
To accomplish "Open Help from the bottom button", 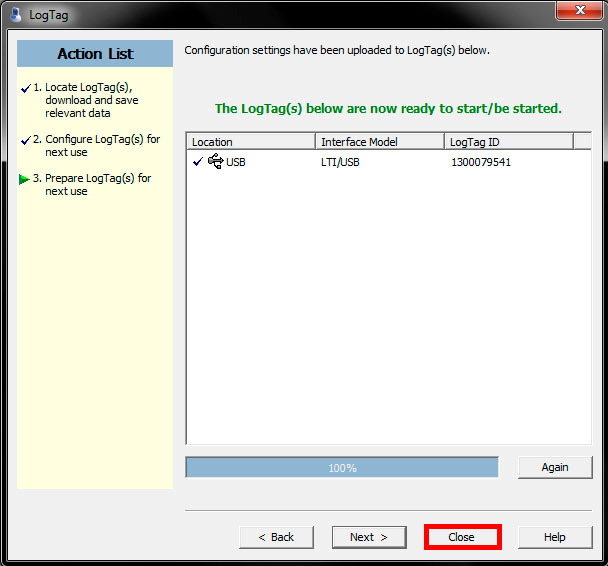I will point(555,537).
